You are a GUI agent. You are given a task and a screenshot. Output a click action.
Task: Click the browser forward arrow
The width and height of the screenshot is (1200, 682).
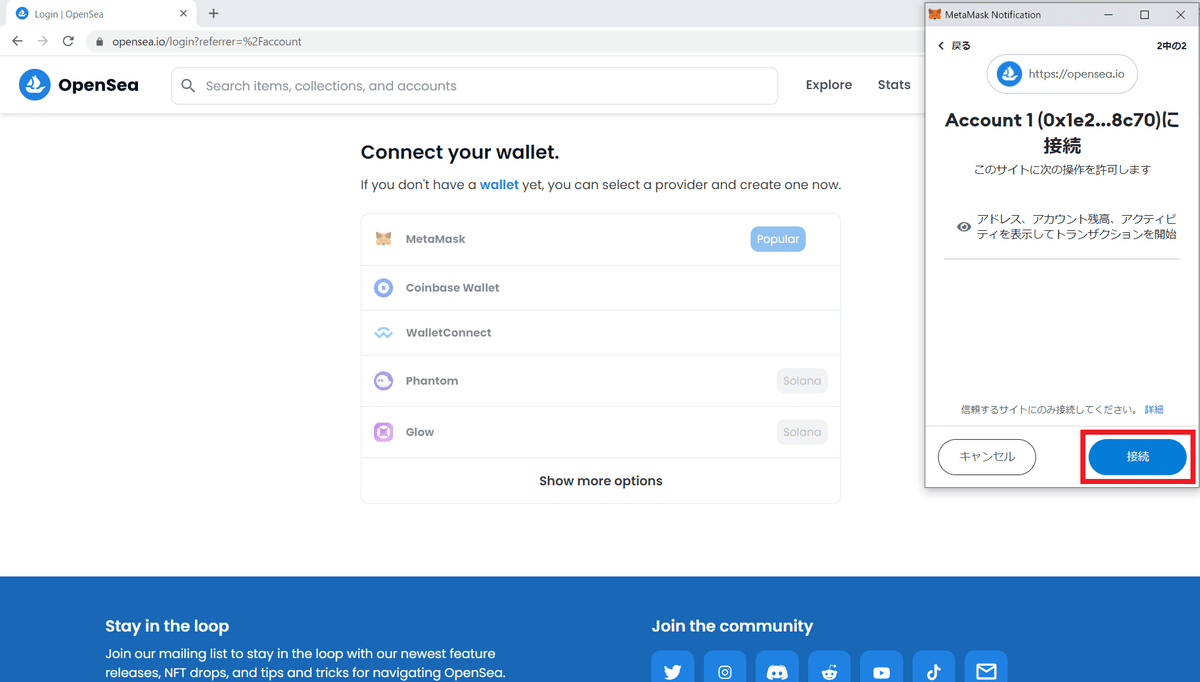coord(42,41)
